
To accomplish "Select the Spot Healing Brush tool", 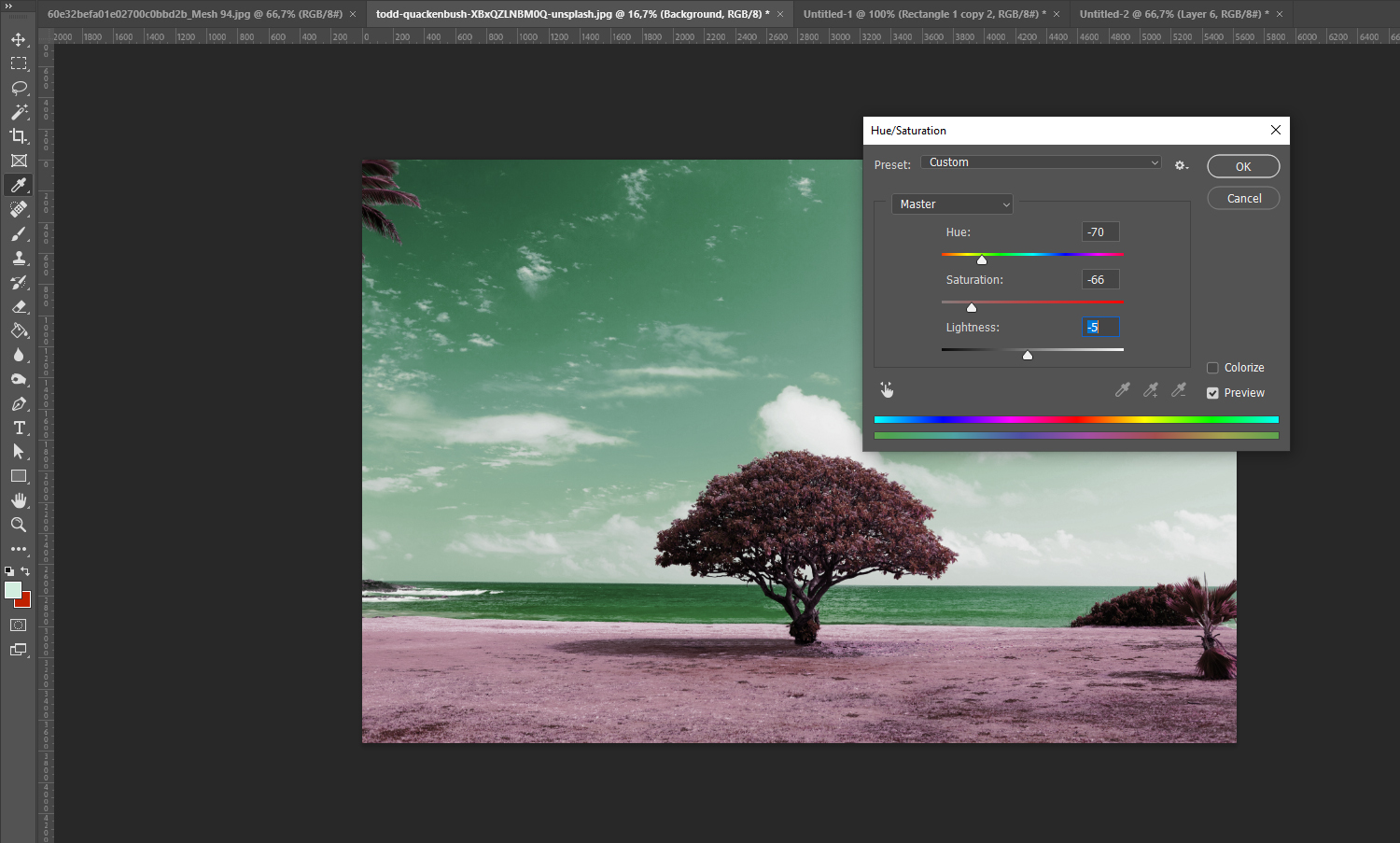I will pyautogui.click(x=19, y=209).
